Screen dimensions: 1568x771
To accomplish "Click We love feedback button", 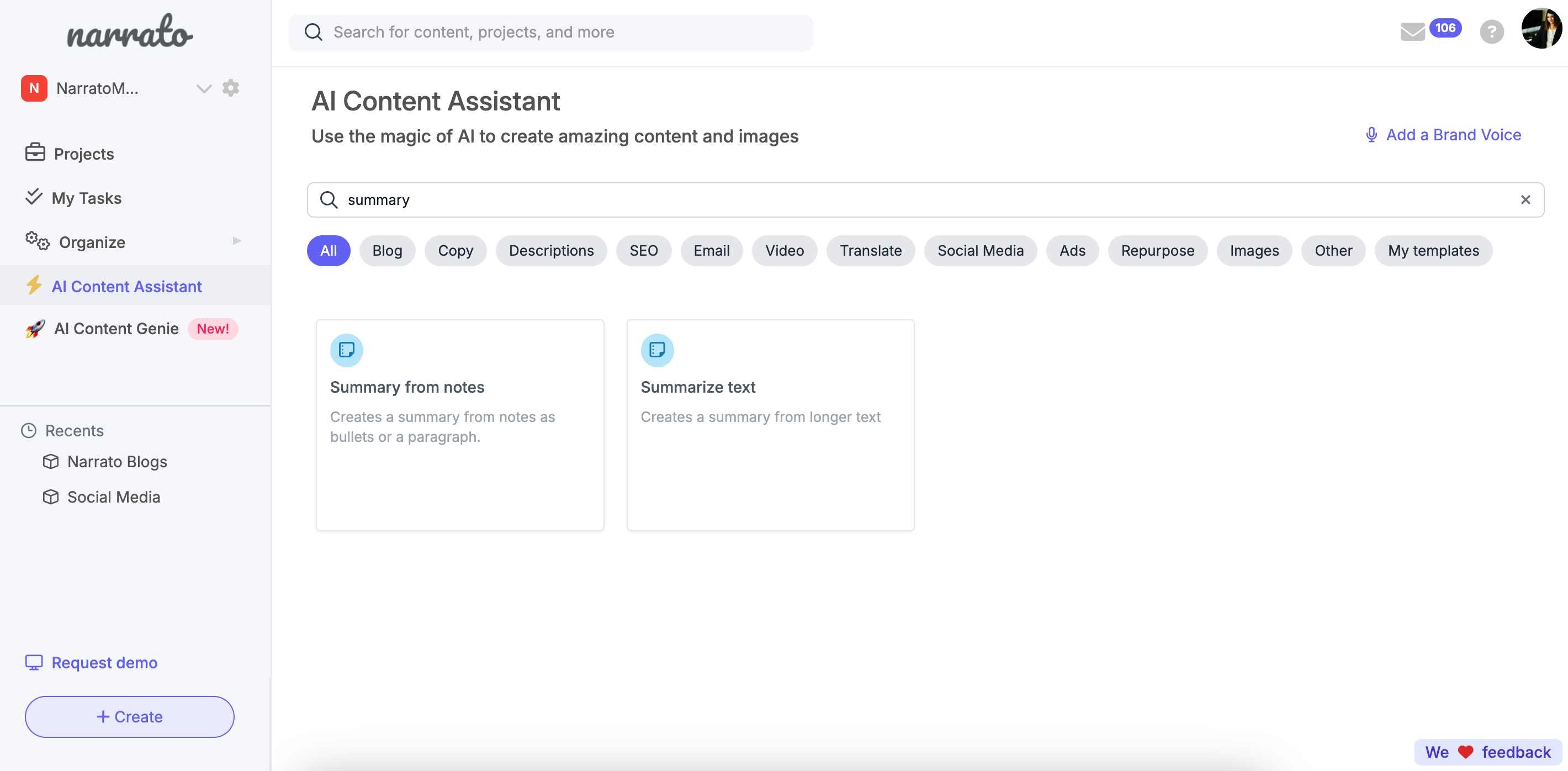I will pyautogui.click(x=1487, y=752).
